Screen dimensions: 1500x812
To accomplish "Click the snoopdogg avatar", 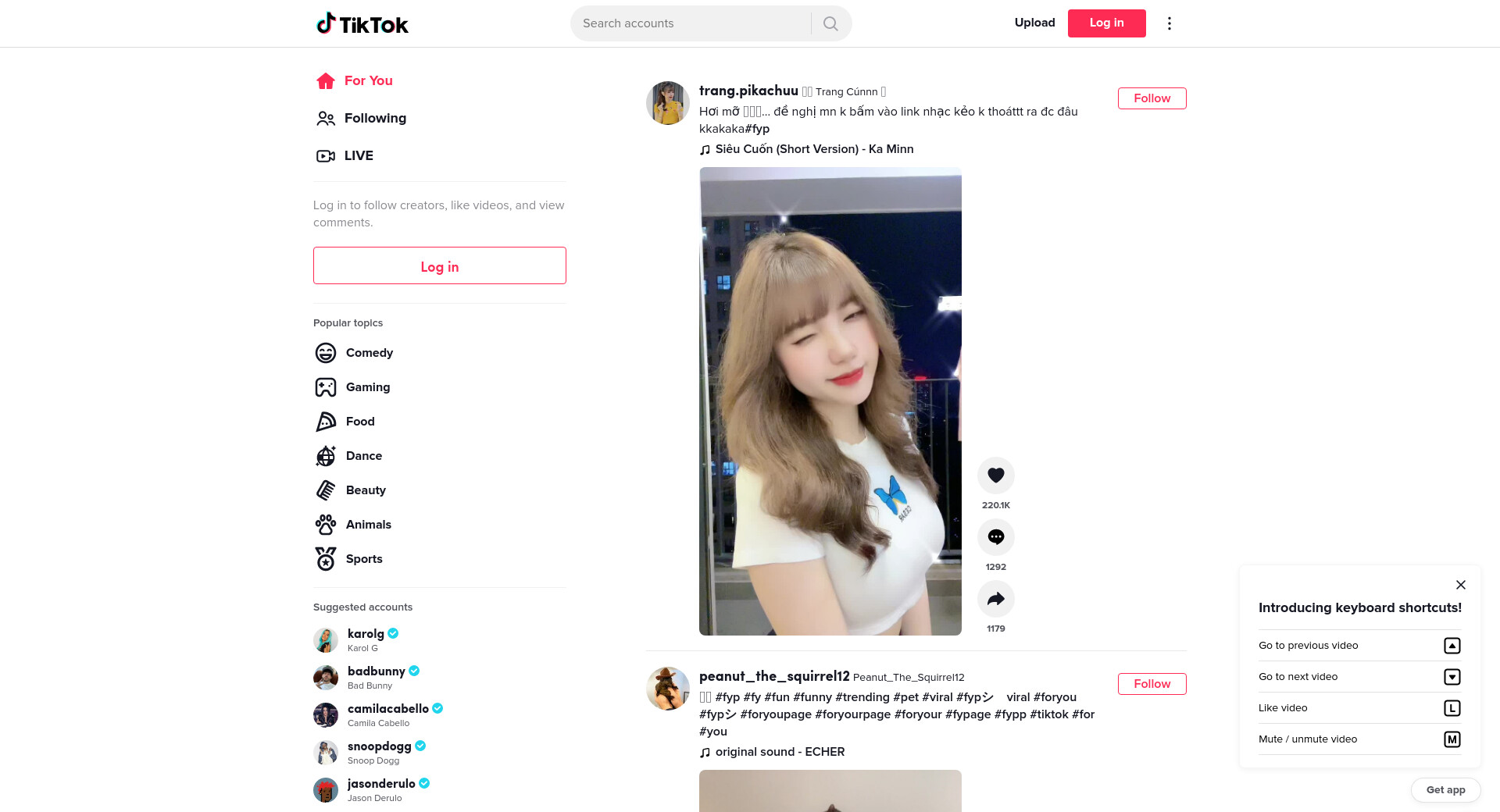I will pyautogui.click(x=326, y=753).
